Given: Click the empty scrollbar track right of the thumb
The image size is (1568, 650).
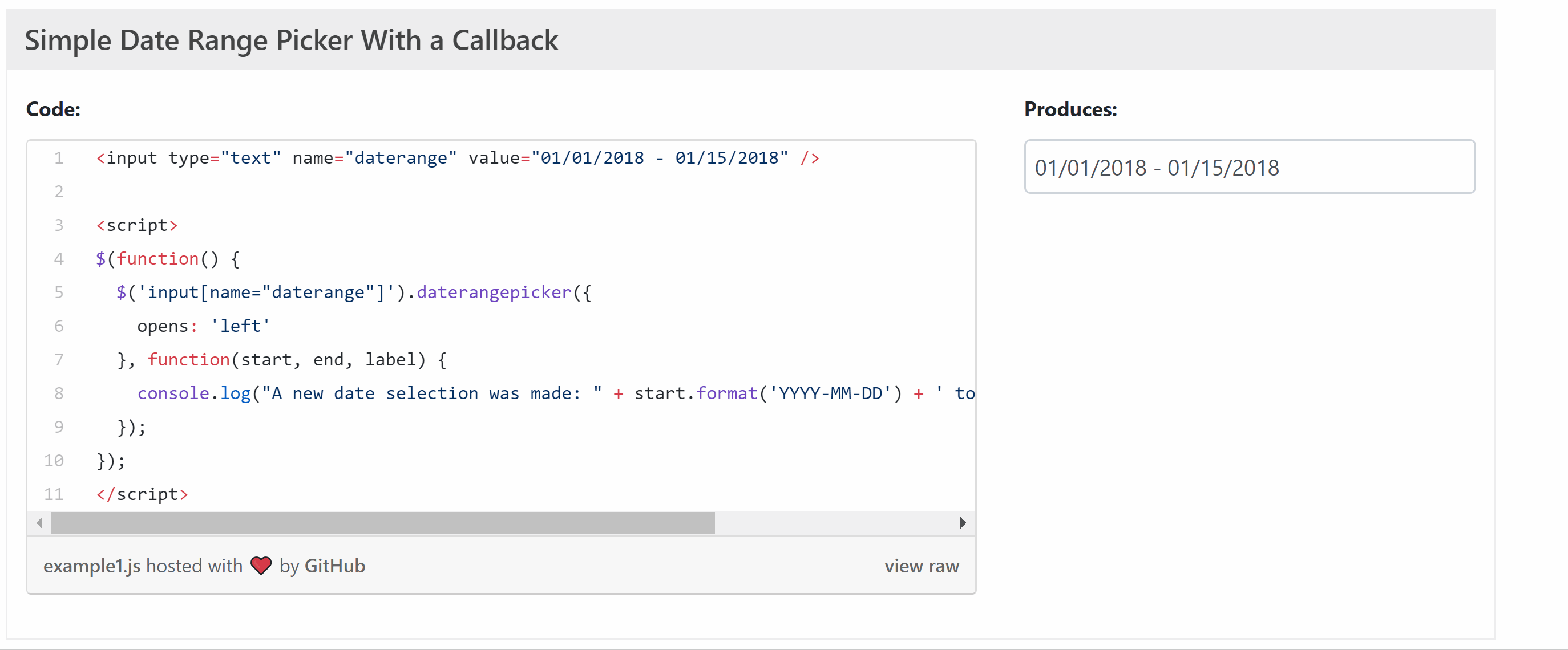Looking at the screenshot, I should tap(834, 523).
